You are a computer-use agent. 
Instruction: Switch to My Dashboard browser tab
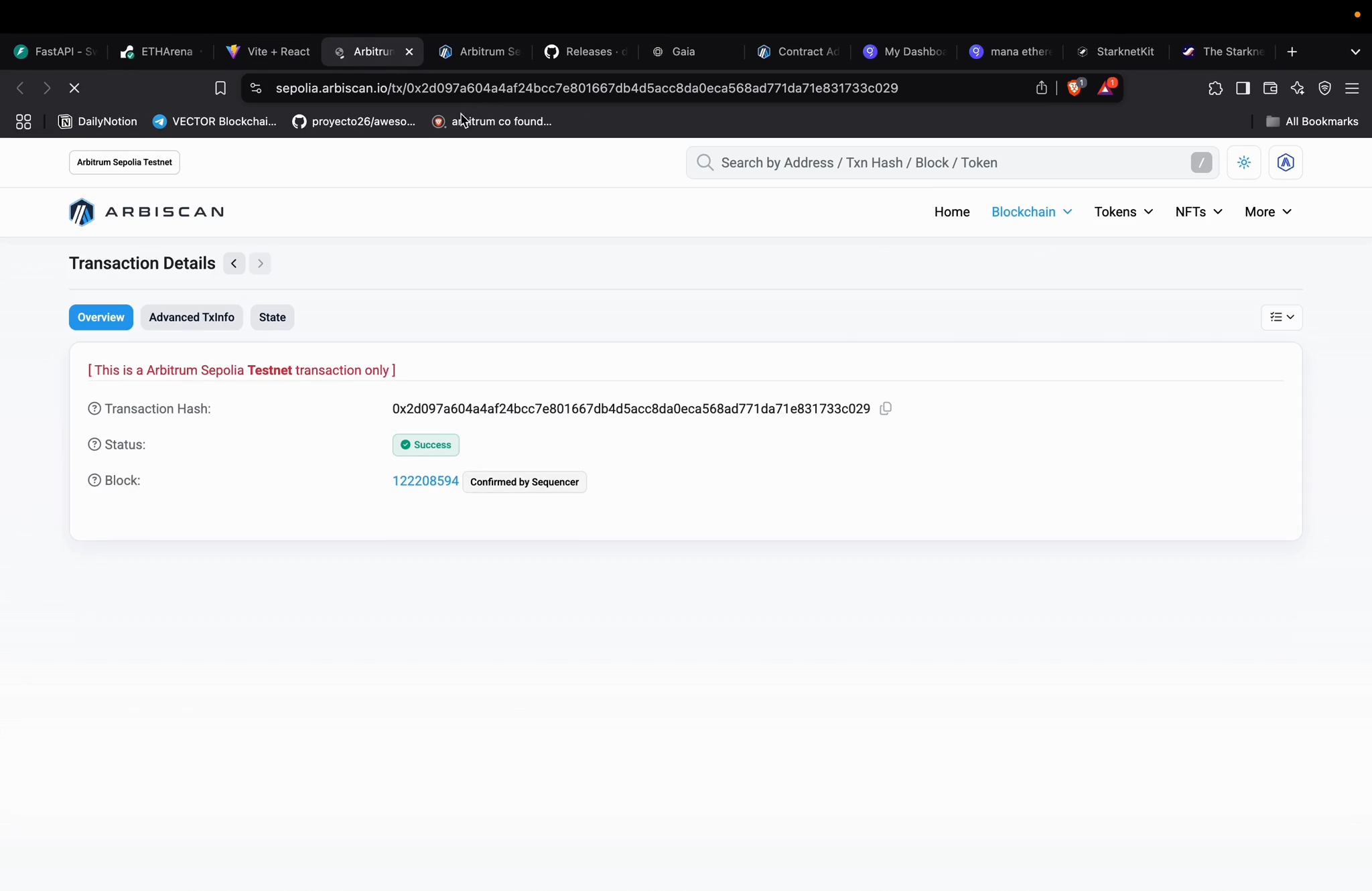coord(904,52)
